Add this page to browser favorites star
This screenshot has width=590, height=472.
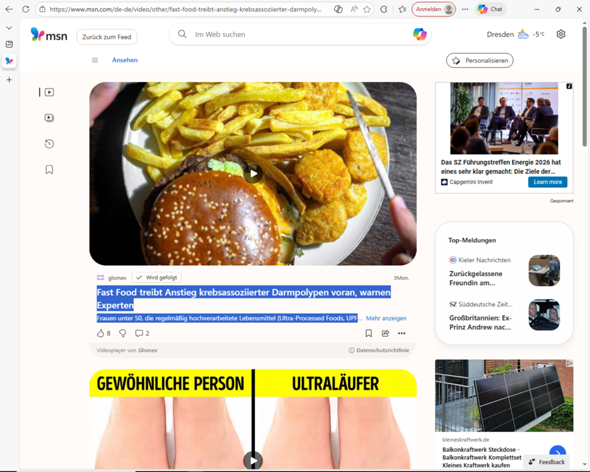(367, 9)
